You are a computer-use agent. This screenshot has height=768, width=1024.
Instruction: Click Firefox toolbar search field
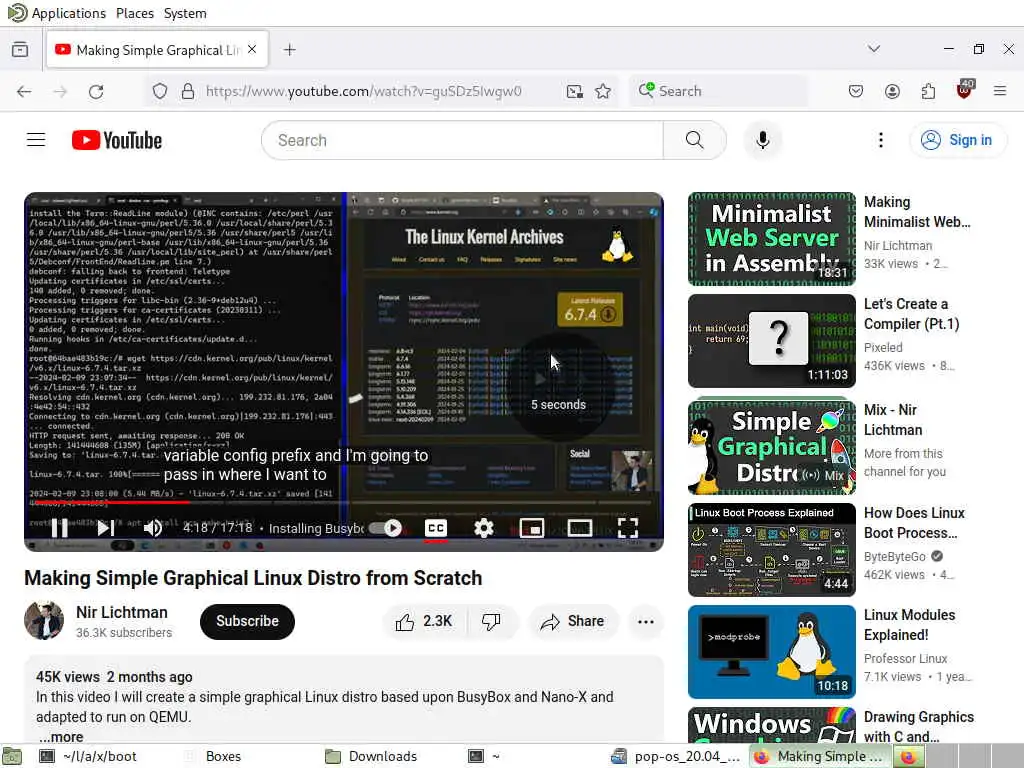[x=718, y=91]
